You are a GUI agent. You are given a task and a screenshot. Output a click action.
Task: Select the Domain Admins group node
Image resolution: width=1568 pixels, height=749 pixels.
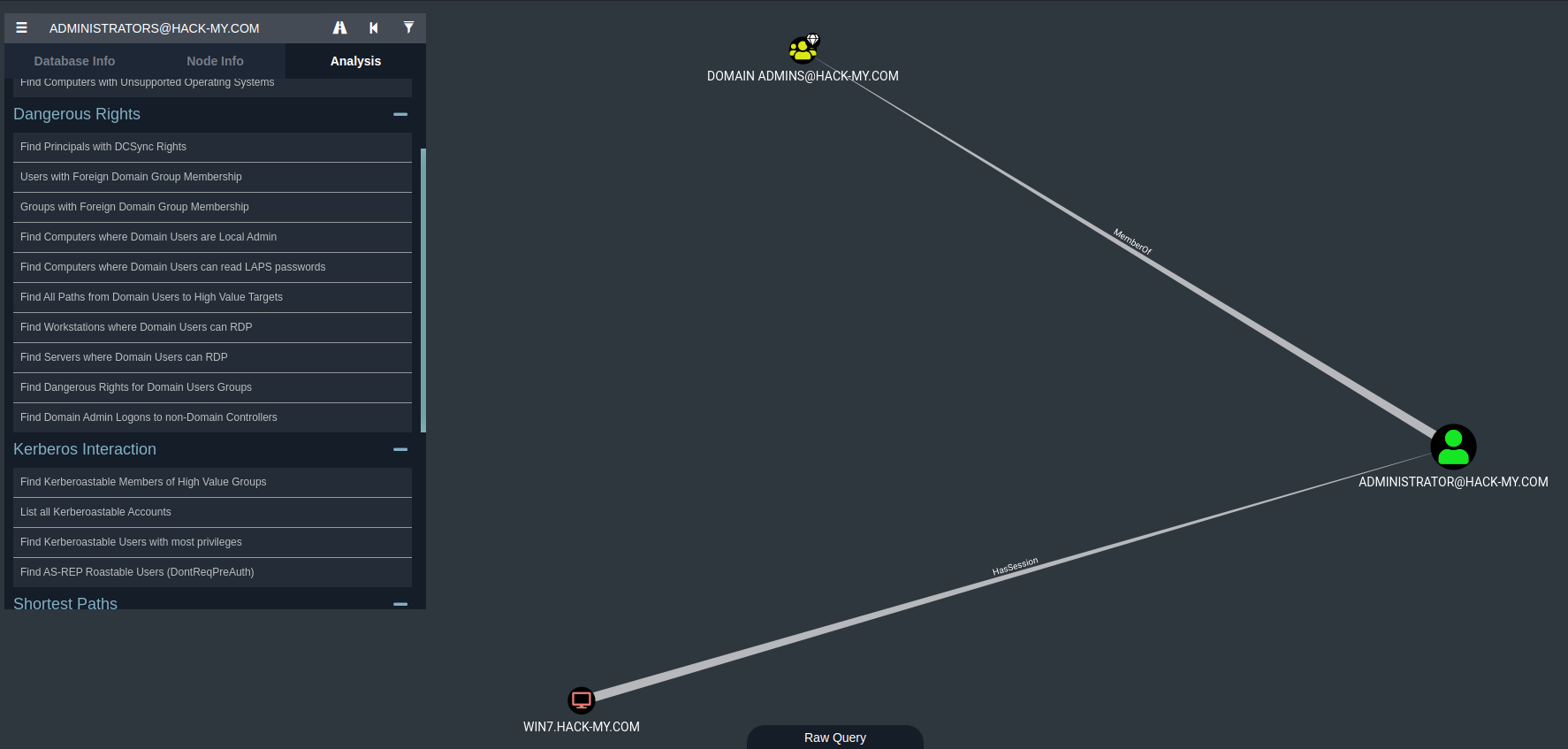pos(803,50)
